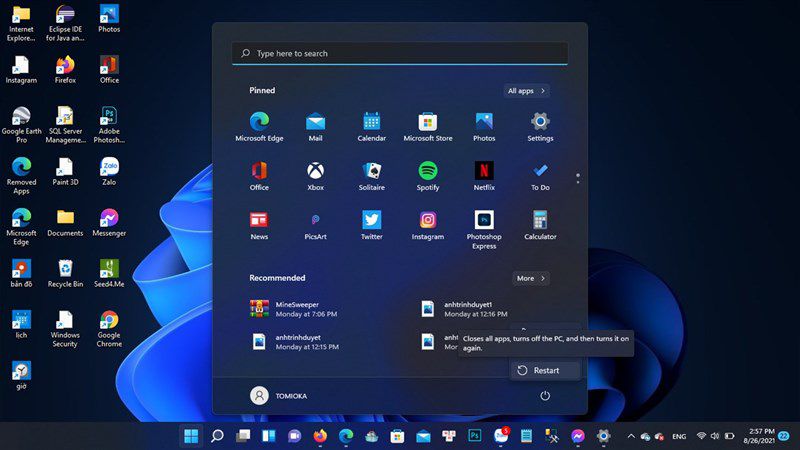The image size is (800, 450).
Task: Expand the All apps list
Action: click(x=526, y=91)
